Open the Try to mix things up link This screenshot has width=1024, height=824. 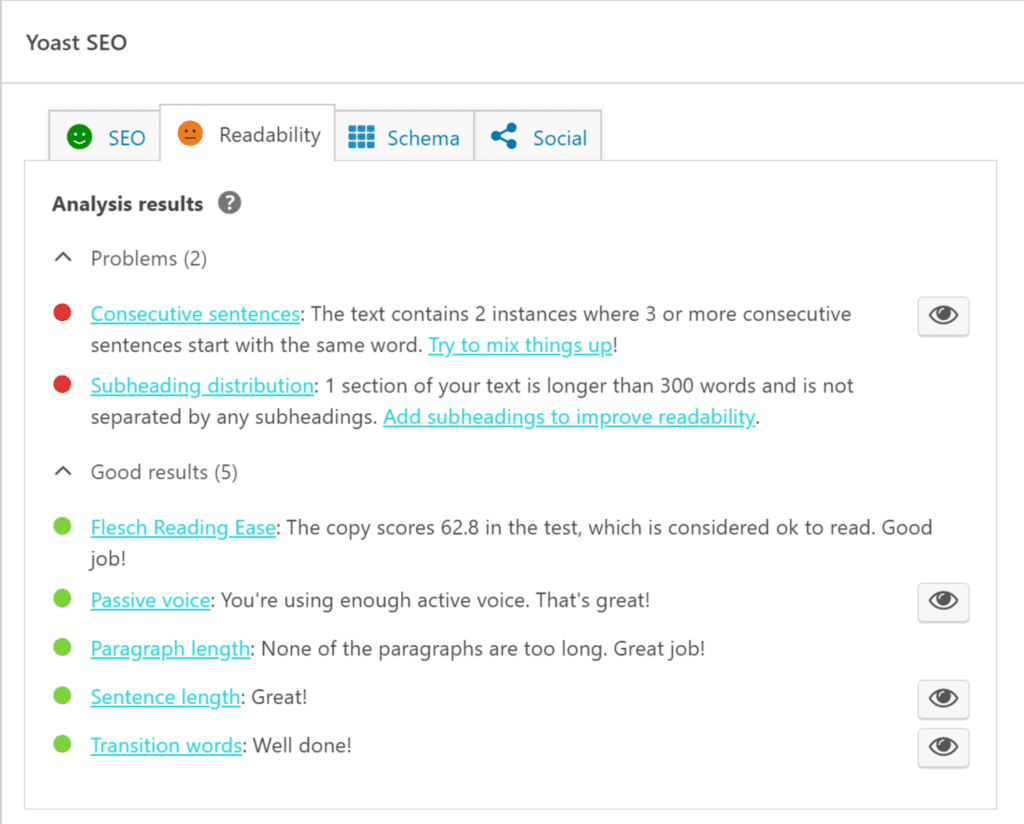click(x=520, y=344)
